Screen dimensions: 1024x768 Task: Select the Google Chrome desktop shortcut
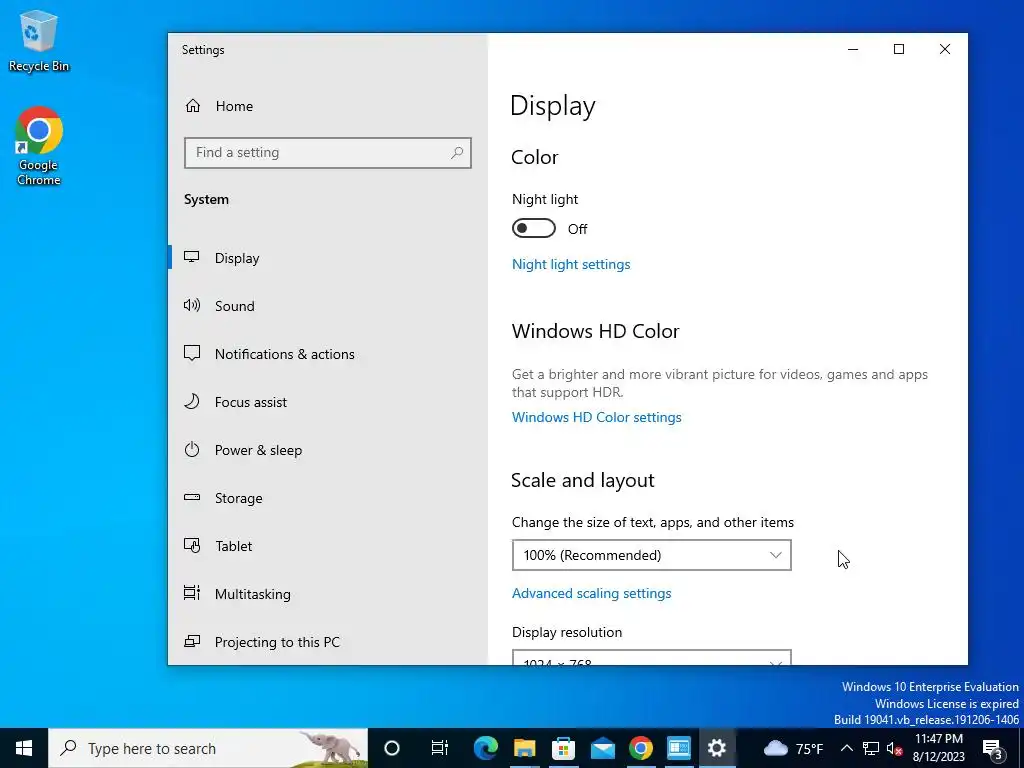39,146
